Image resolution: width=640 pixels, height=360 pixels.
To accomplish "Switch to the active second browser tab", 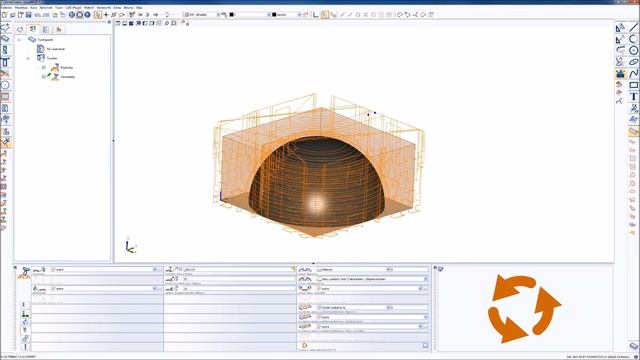I will pyautogui.click(x=33, y=29).
